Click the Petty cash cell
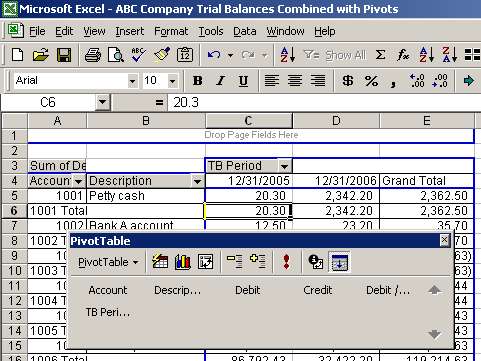Image resolution: width=481 pixels, height=361 pixels. [146, 196]
